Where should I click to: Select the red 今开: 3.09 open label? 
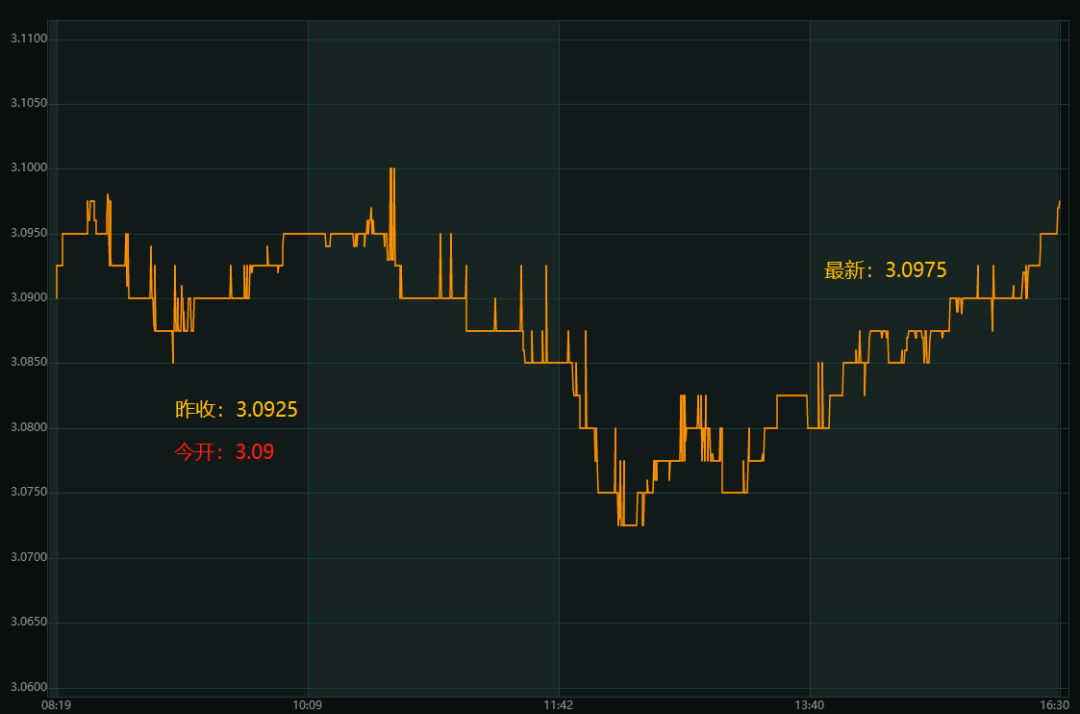[224, 452]
